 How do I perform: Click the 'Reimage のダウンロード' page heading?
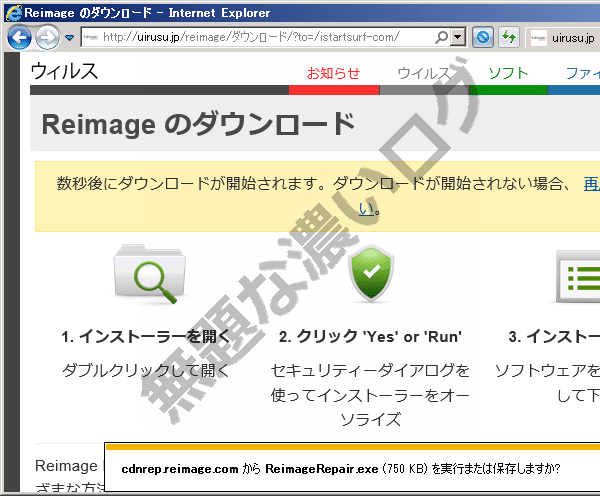click(198, 124)
